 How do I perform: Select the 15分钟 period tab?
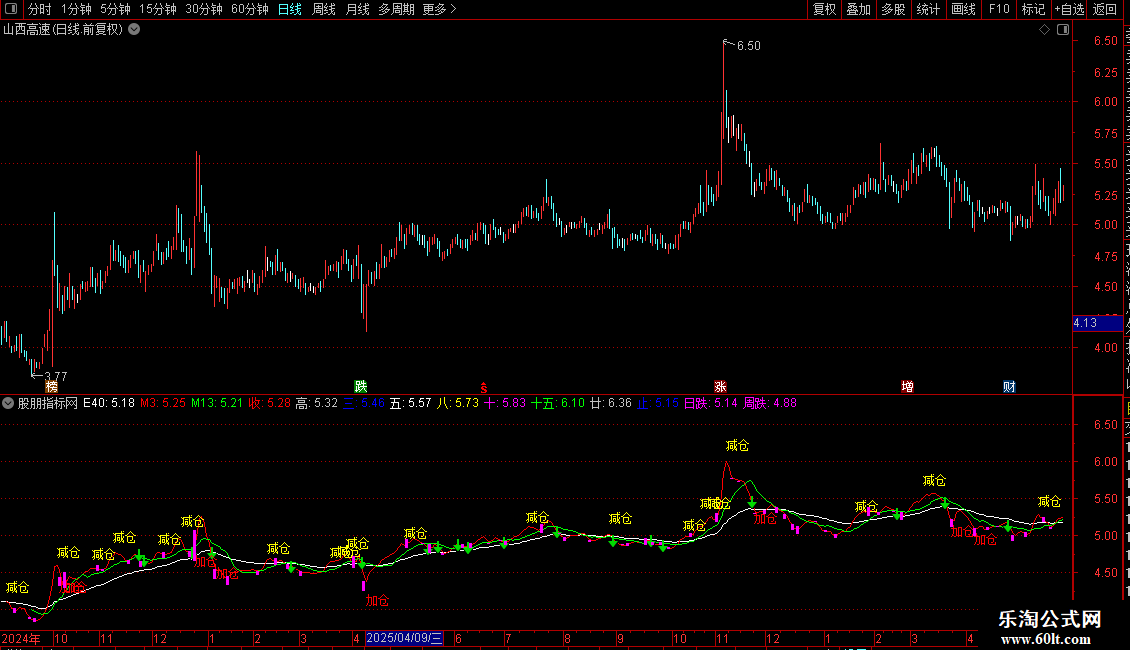click(x=157, y=9)
